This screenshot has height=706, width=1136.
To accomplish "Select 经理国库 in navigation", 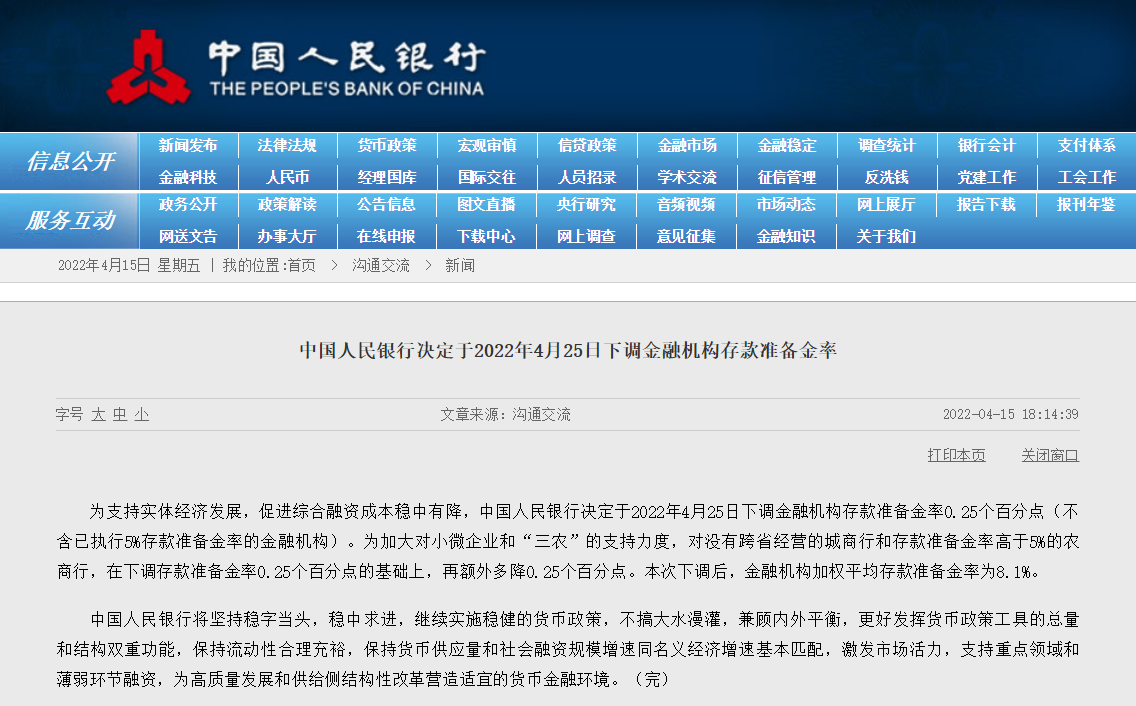I will click(x=387, y=178).
